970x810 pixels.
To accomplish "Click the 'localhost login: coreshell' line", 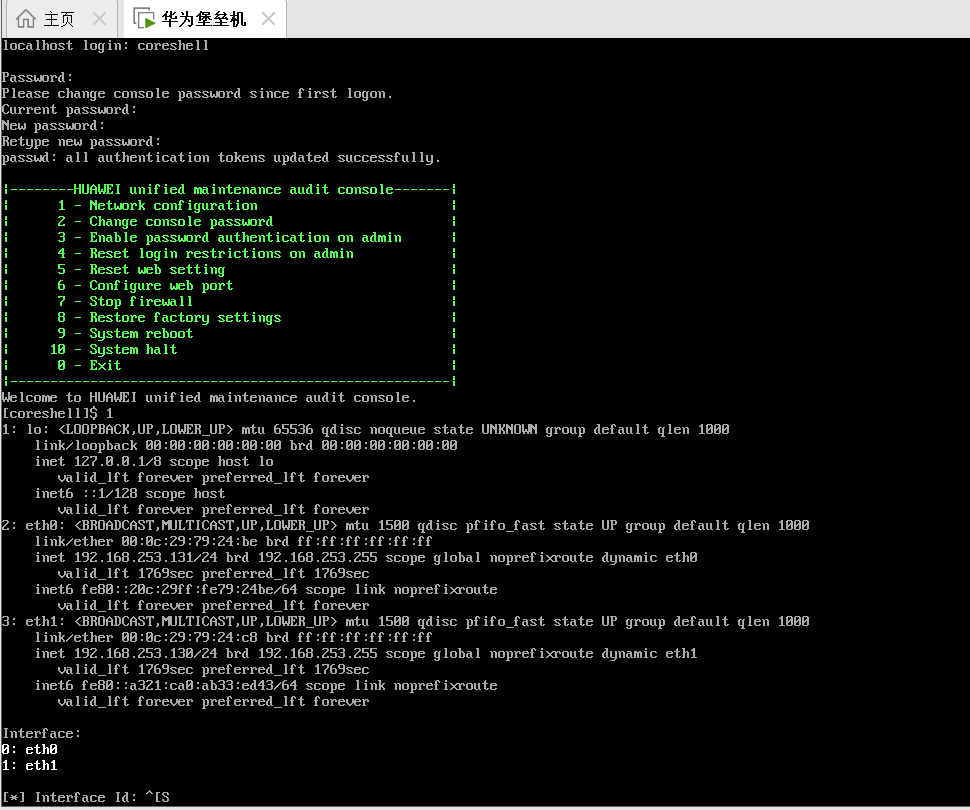I will point(106,45).
